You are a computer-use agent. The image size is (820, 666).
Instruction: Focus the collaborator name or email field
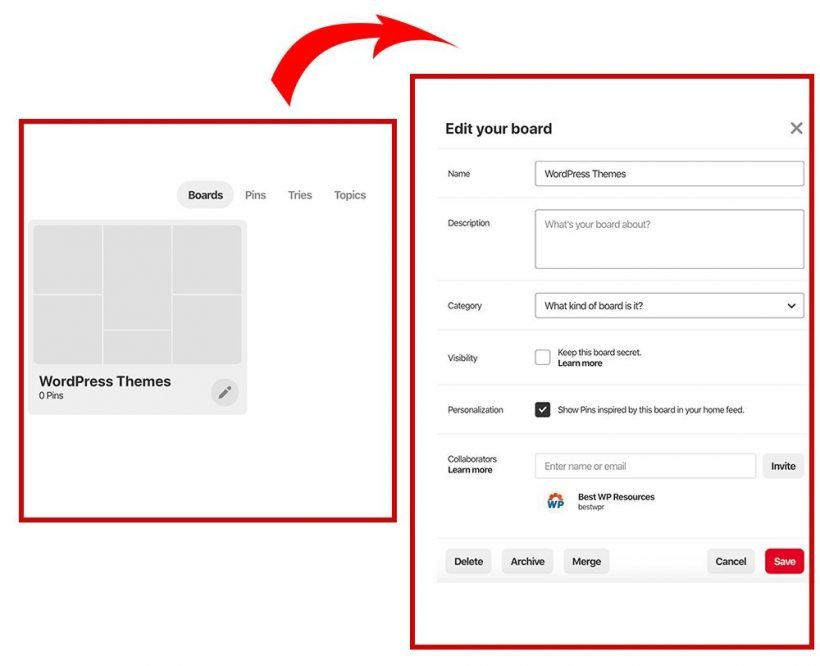645,466
